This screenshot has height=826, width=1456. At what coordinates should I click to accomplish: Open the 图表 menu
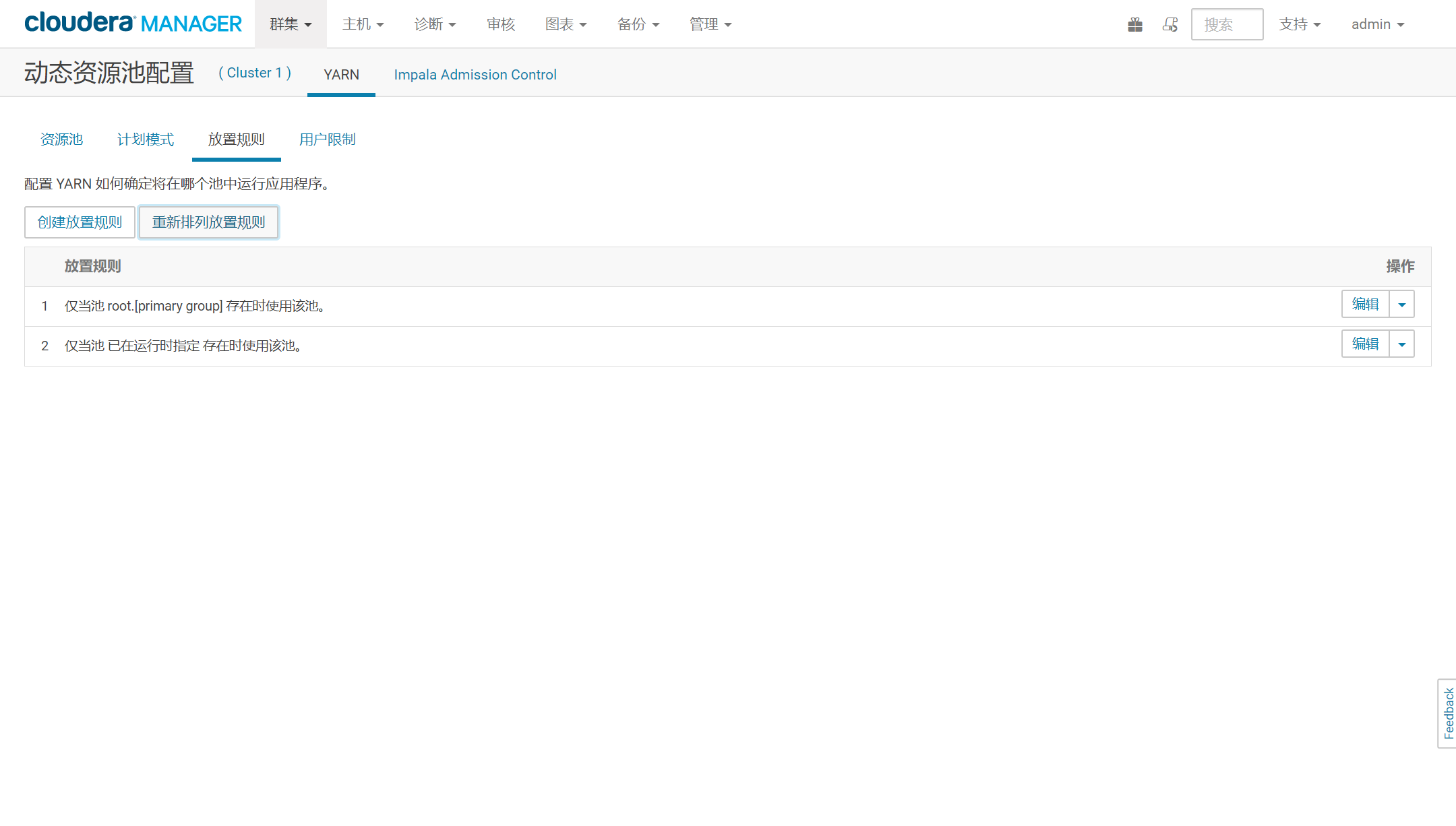point(566,24)
